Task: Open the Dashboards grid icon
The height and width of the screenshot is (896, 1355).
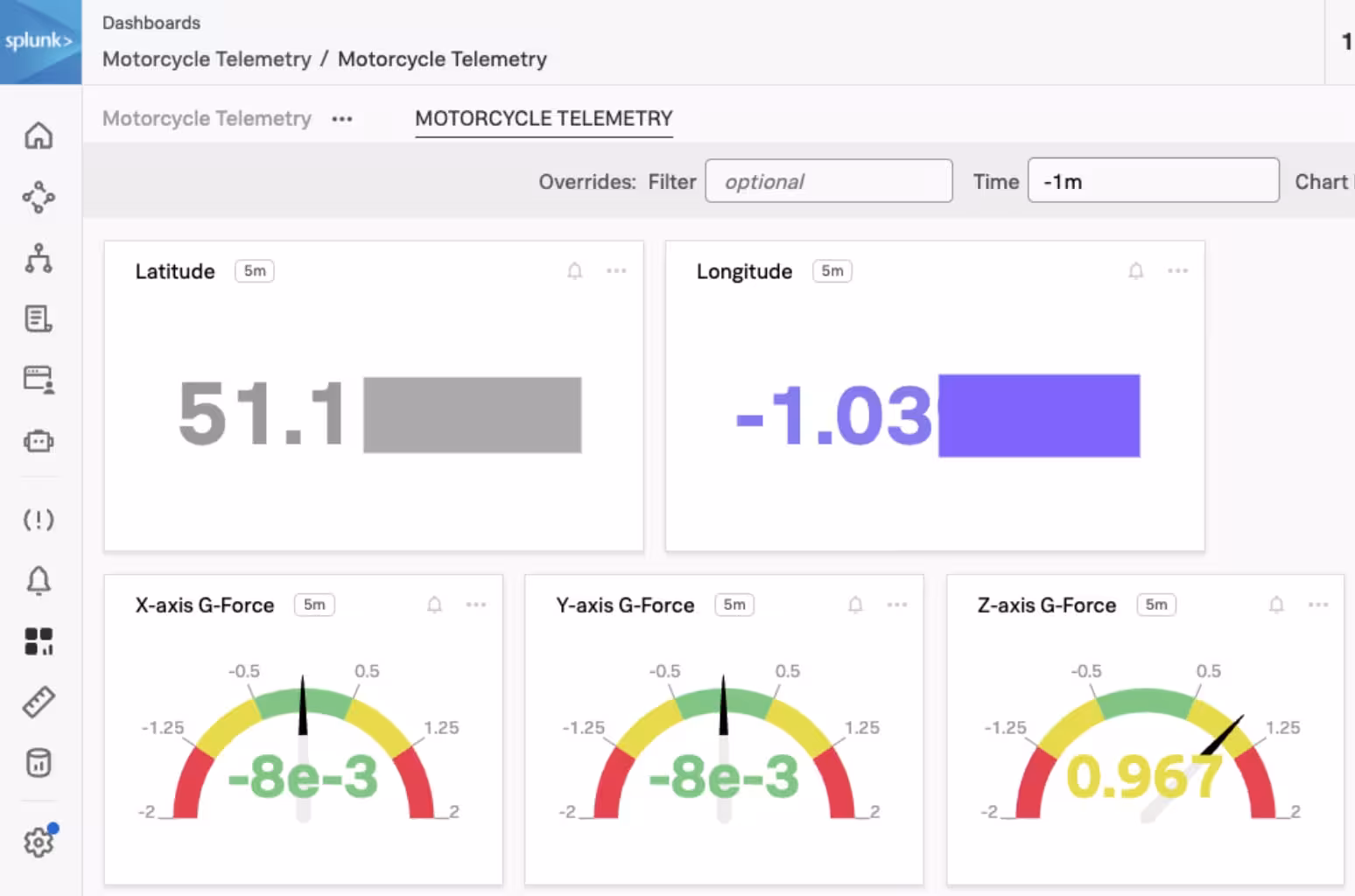Action: pyautogui.click(x=39, y=641)
